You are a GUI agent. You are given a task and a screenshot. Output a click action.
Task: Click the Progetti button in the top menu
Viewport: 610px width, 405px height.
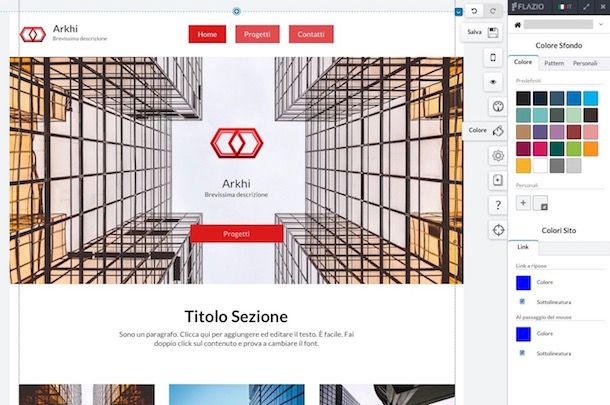(x=257, y=34)
